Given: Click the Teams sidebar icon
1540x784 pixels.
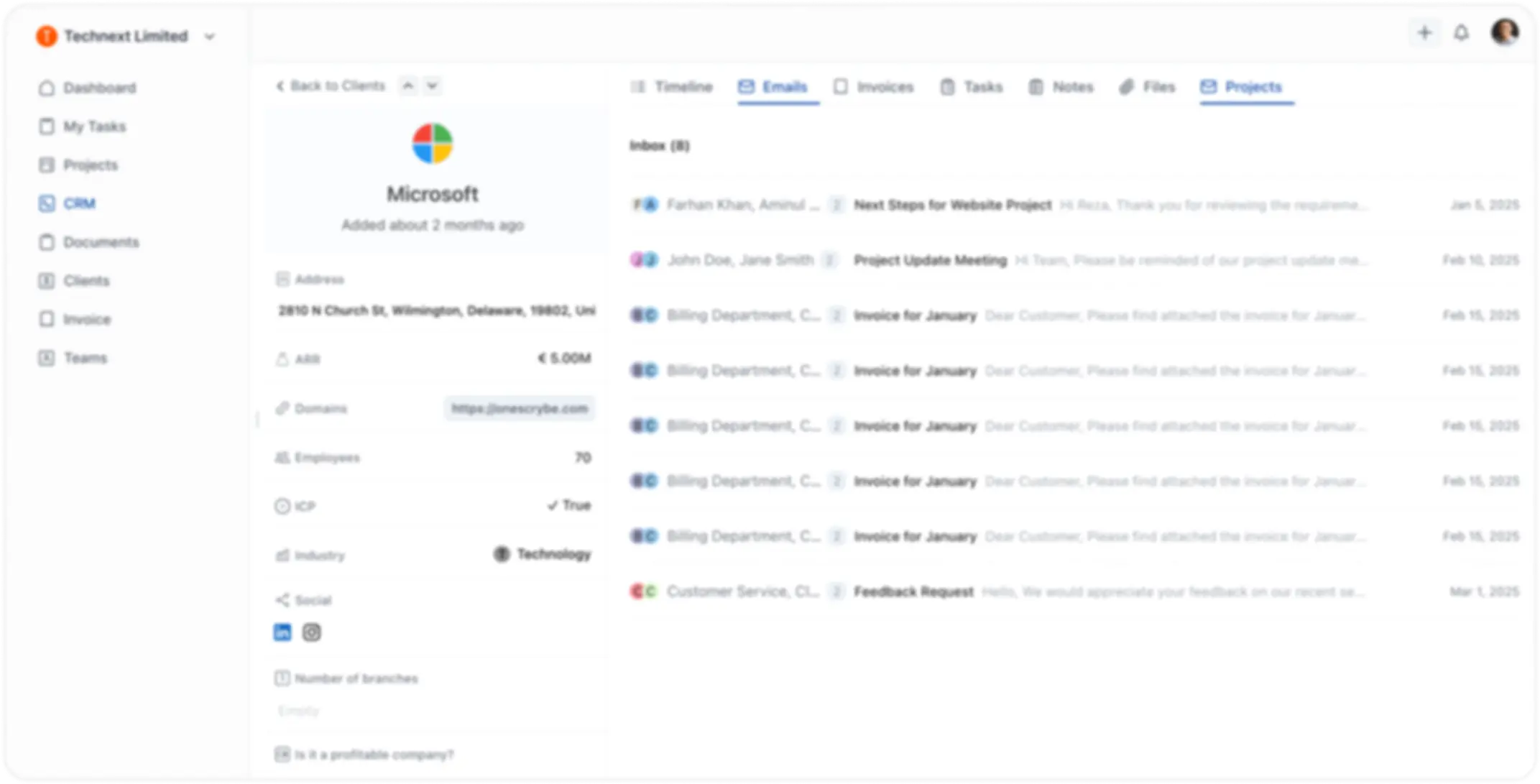Looking at the screenshot, I should tap(47, 358).
